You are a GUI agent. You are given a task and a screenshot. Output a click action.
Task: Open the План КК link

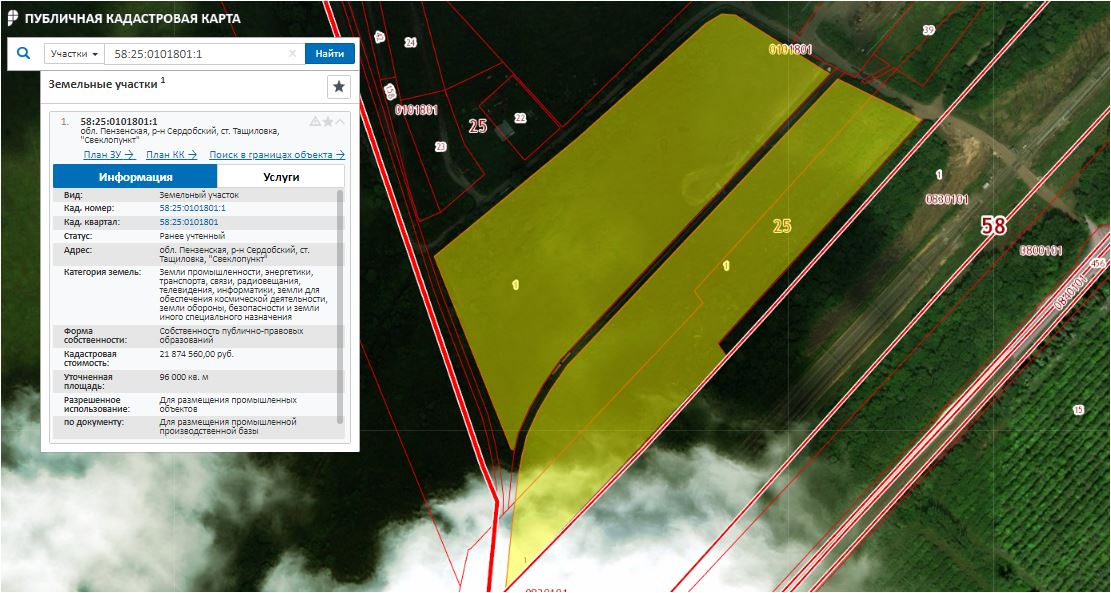tap(171, 155)
